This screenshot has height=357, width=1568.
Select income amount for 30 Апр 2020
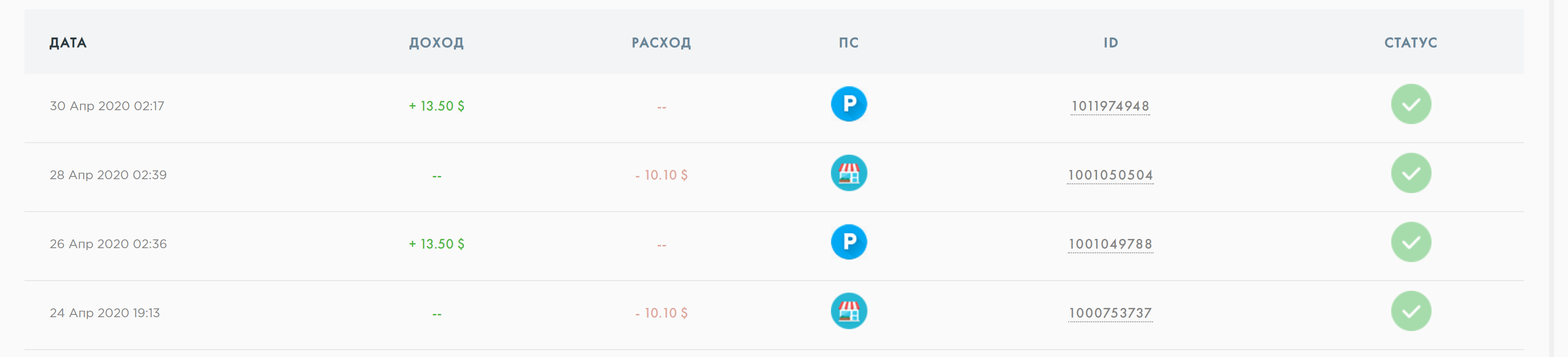tap(436, 106)
